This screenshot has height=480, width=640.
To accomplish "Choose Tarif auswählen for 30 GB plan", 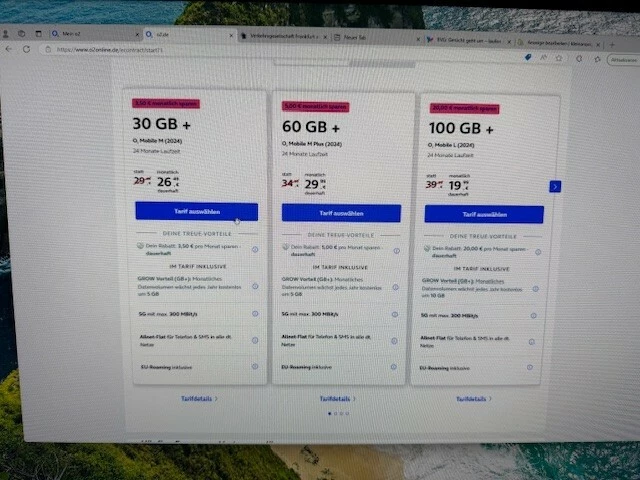I will 197,211.
